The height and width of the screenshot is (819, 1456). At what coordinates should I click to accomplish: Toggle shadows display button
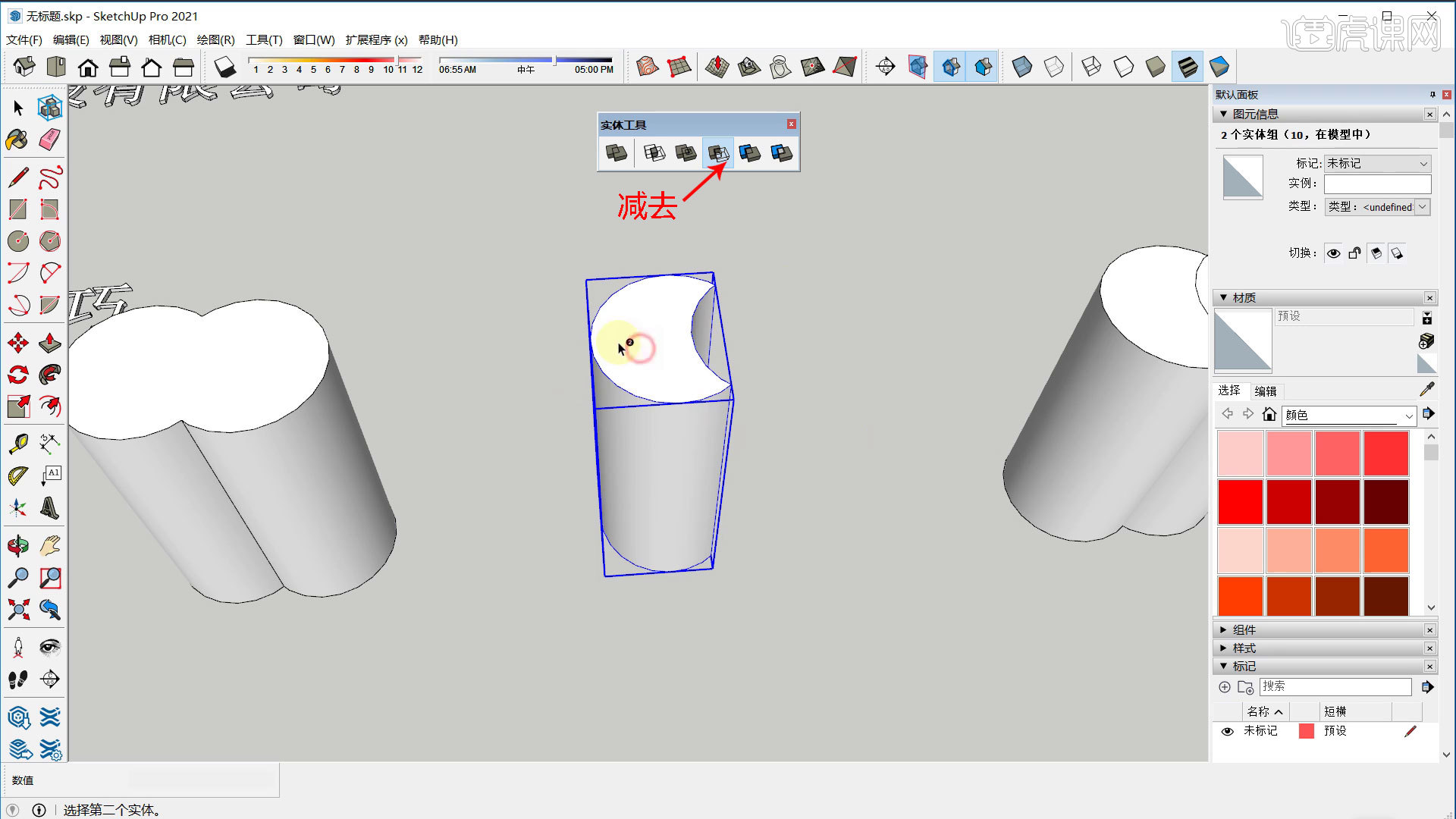coord(225,67)
